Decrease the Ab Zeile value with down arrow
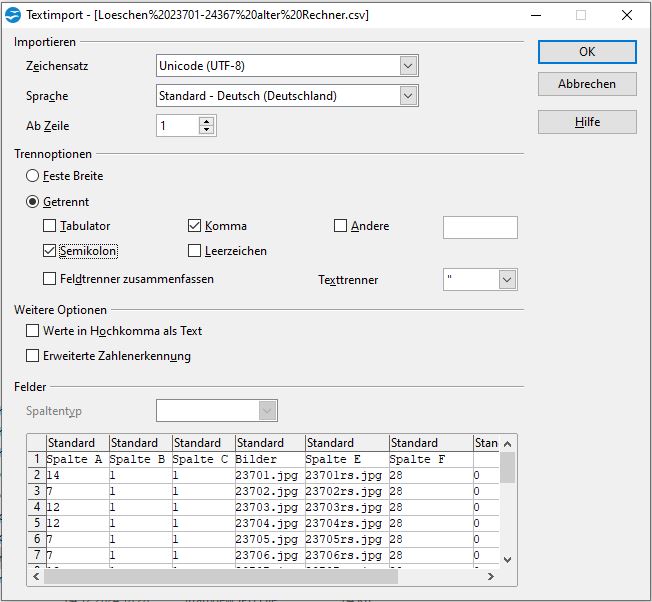The height and width of the screenshot is (602, 652). click(x=207, y=131)
